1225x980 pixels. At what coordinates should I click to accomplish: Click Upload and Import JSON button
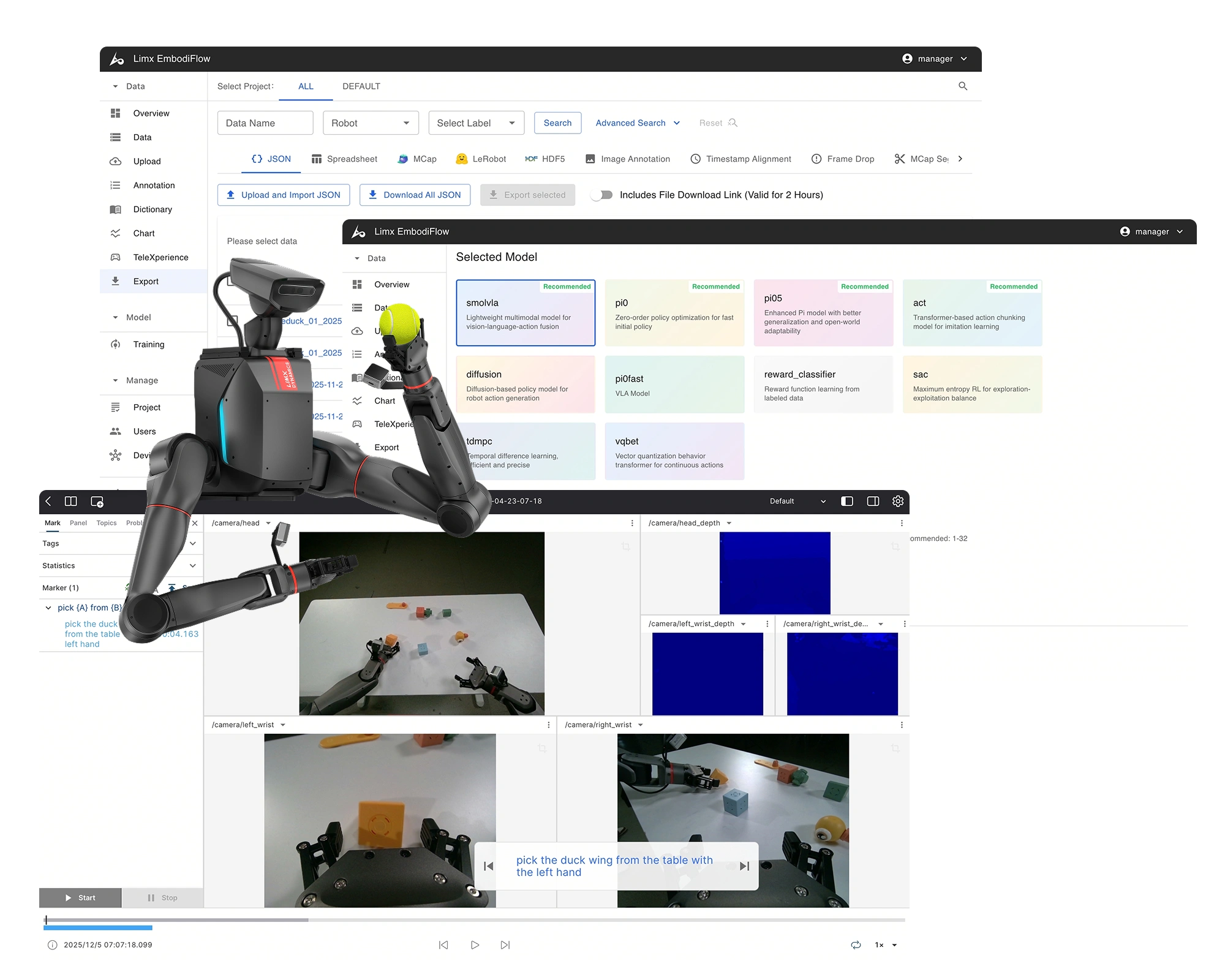[x=284, y=195]
